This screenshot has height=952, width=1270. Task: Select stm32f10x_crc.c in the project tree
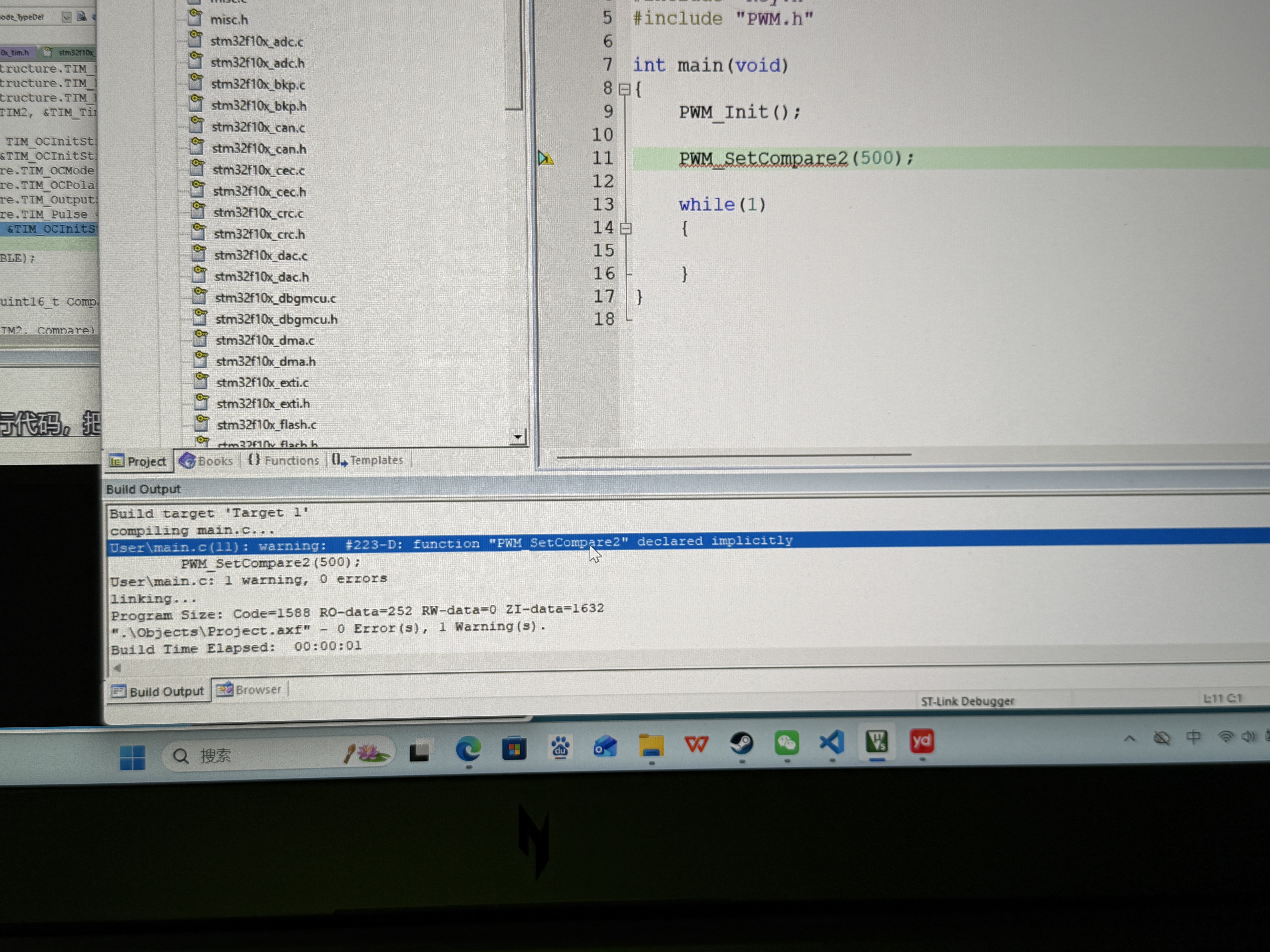258,213
